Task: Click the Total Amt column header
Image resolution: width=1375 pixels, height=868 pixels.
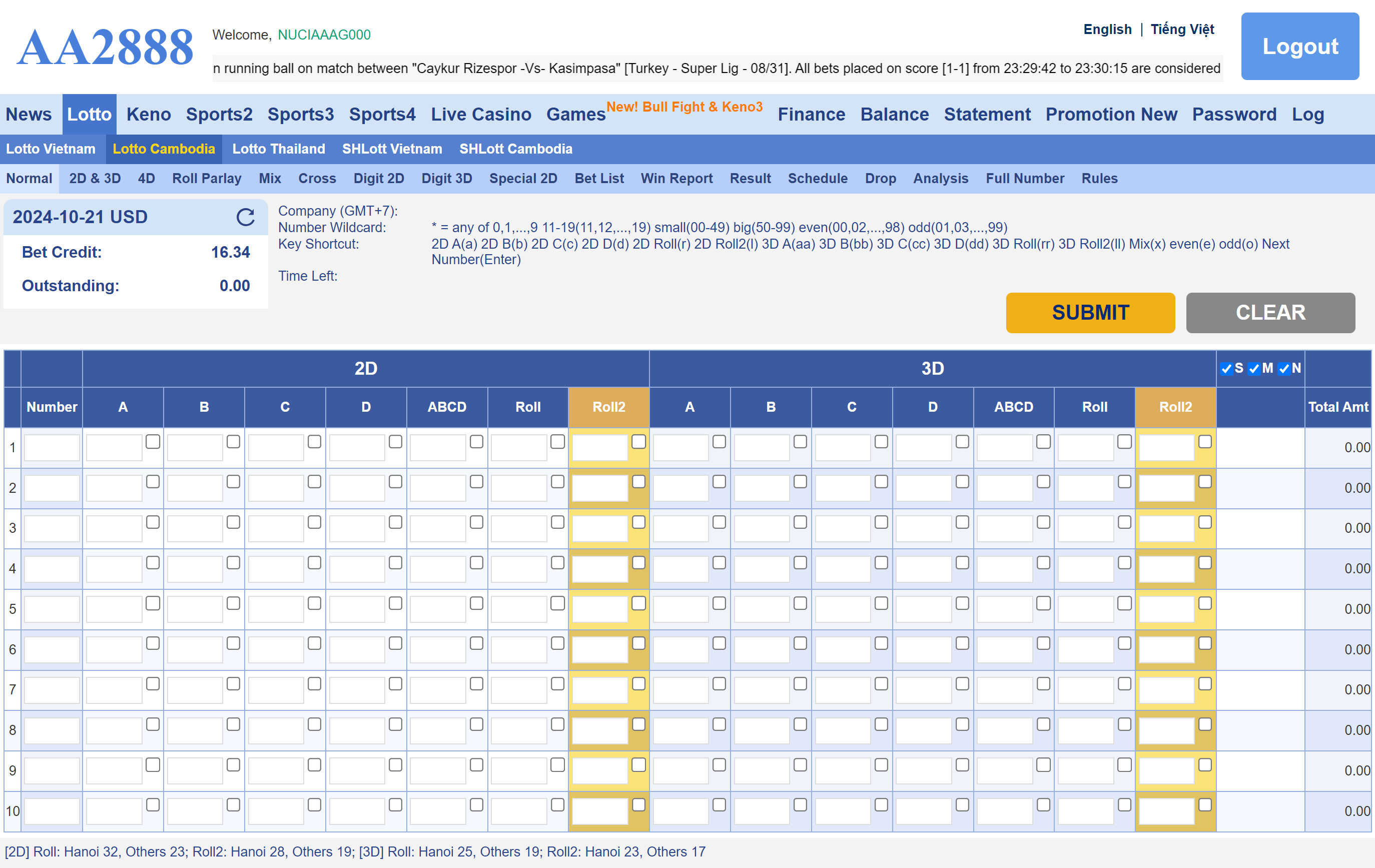Action: (1337, 407)
